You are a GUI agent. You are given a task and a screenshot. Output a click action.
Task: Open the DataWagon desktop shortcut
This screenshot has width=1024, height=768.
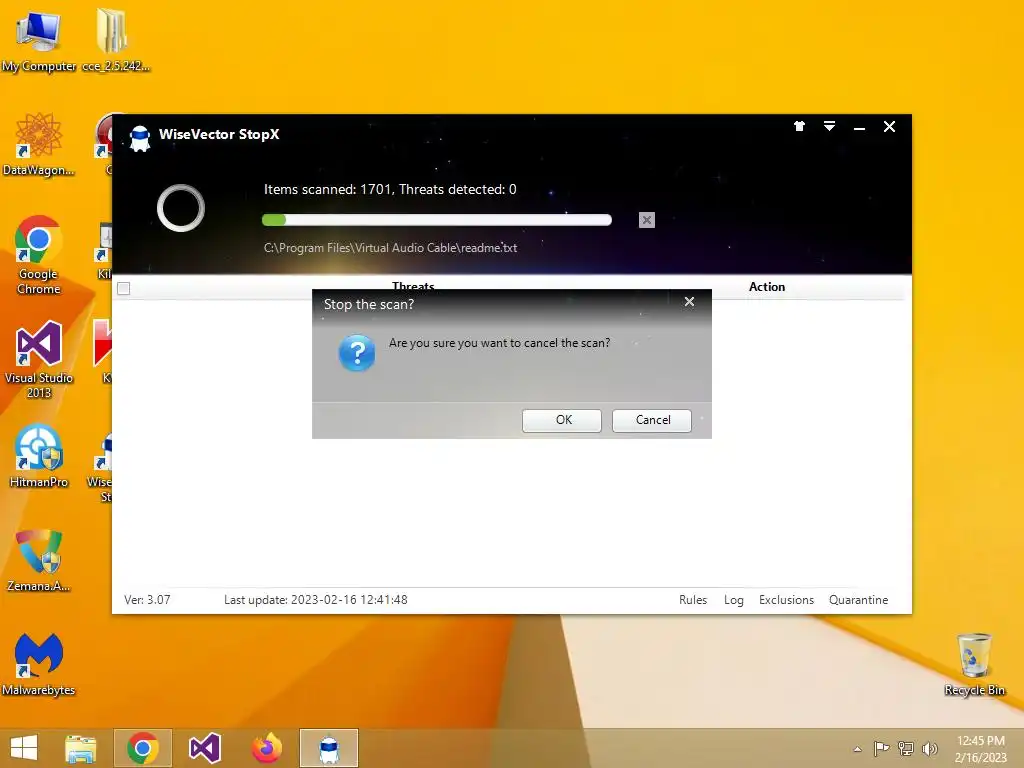pos(39,144)
